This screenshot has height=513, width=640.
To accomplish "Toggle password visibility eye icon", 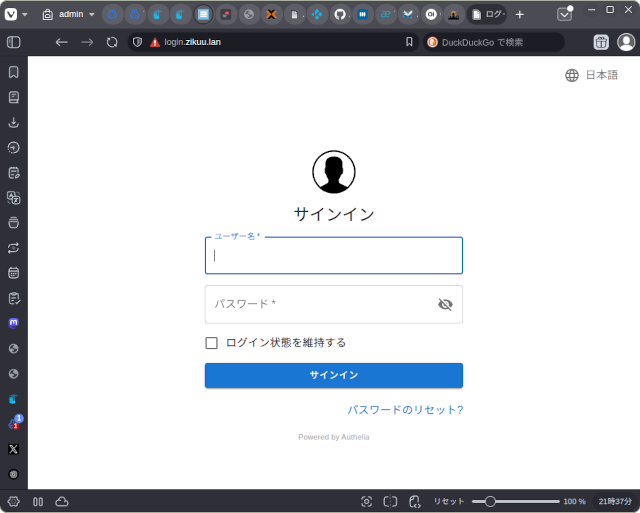I will (445, 304).
